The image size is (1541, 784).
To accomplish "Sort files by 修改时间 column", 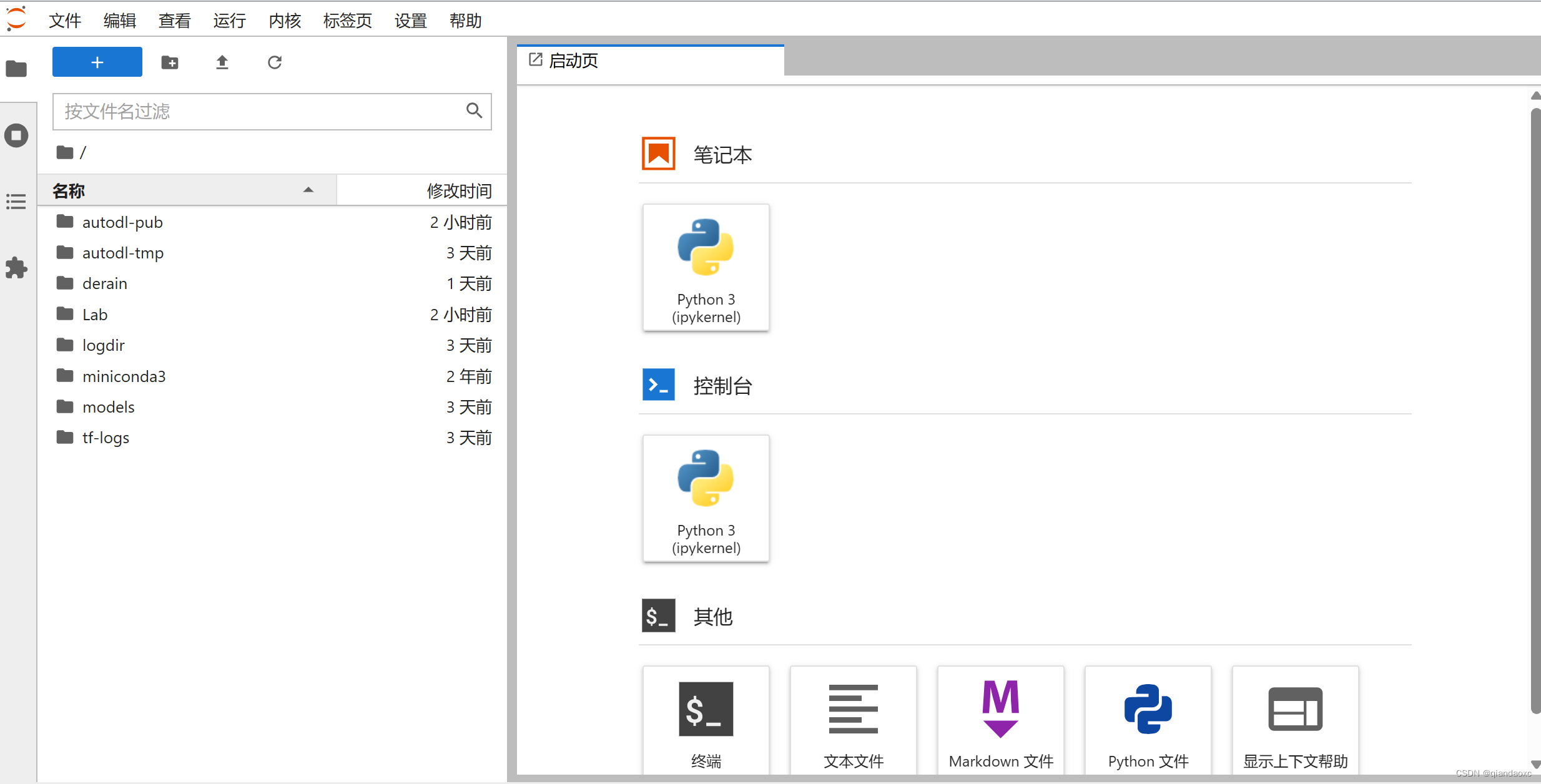I will pos(422,190).
